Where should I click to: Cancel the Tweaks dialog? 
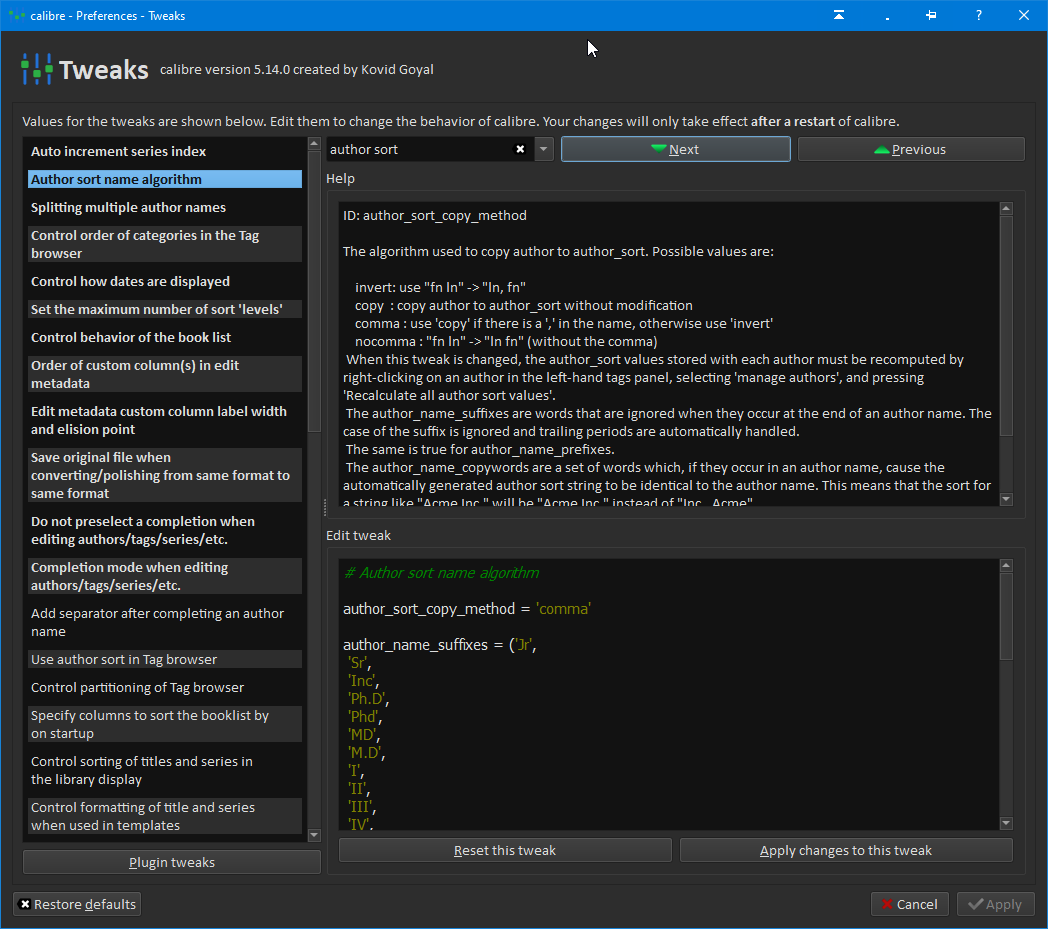tap(910, 904)
